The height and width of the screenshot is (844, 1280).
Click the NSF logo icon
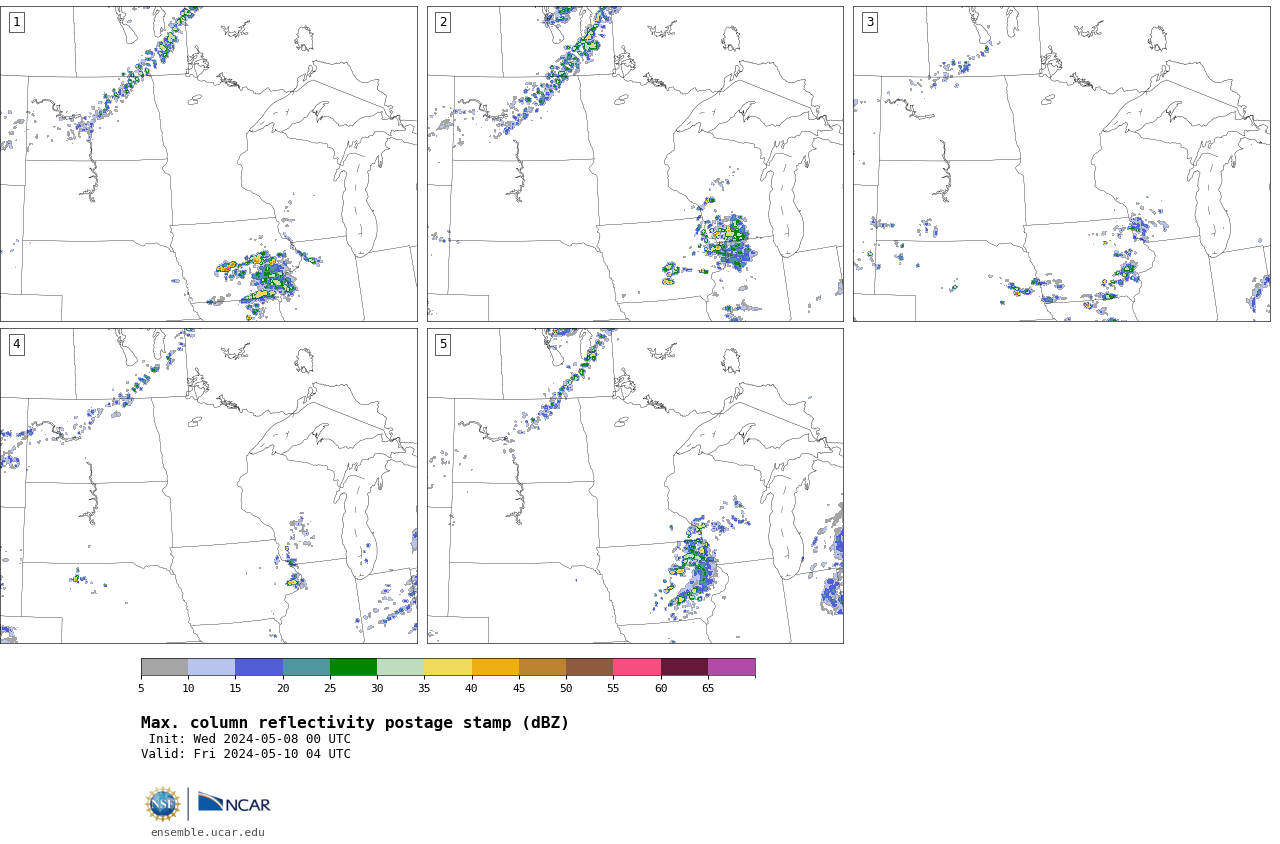pos(162,804)
